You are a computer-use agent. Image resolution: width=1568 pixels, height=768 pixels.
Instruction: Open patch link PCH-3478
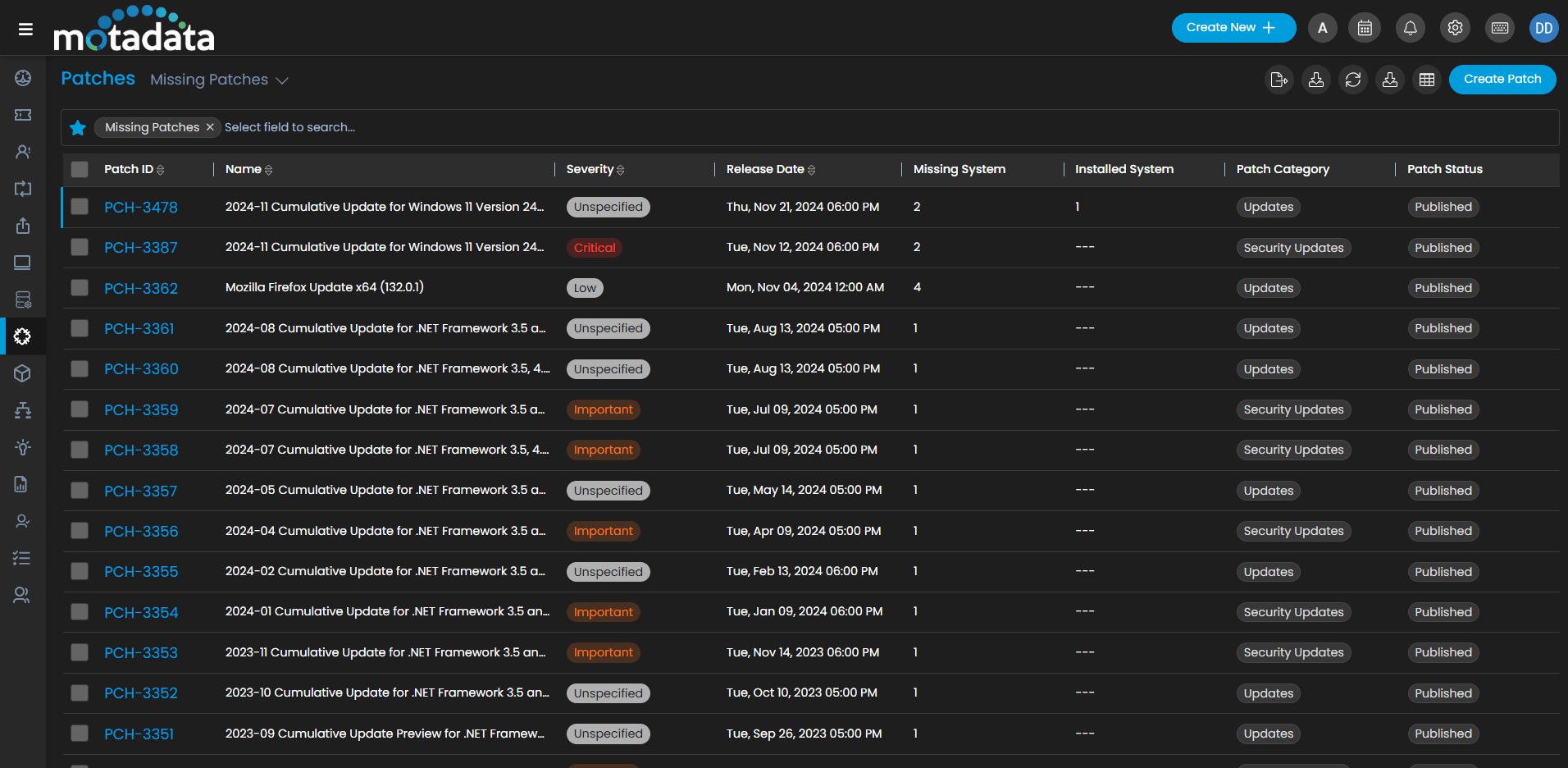(x=141, y=208)
